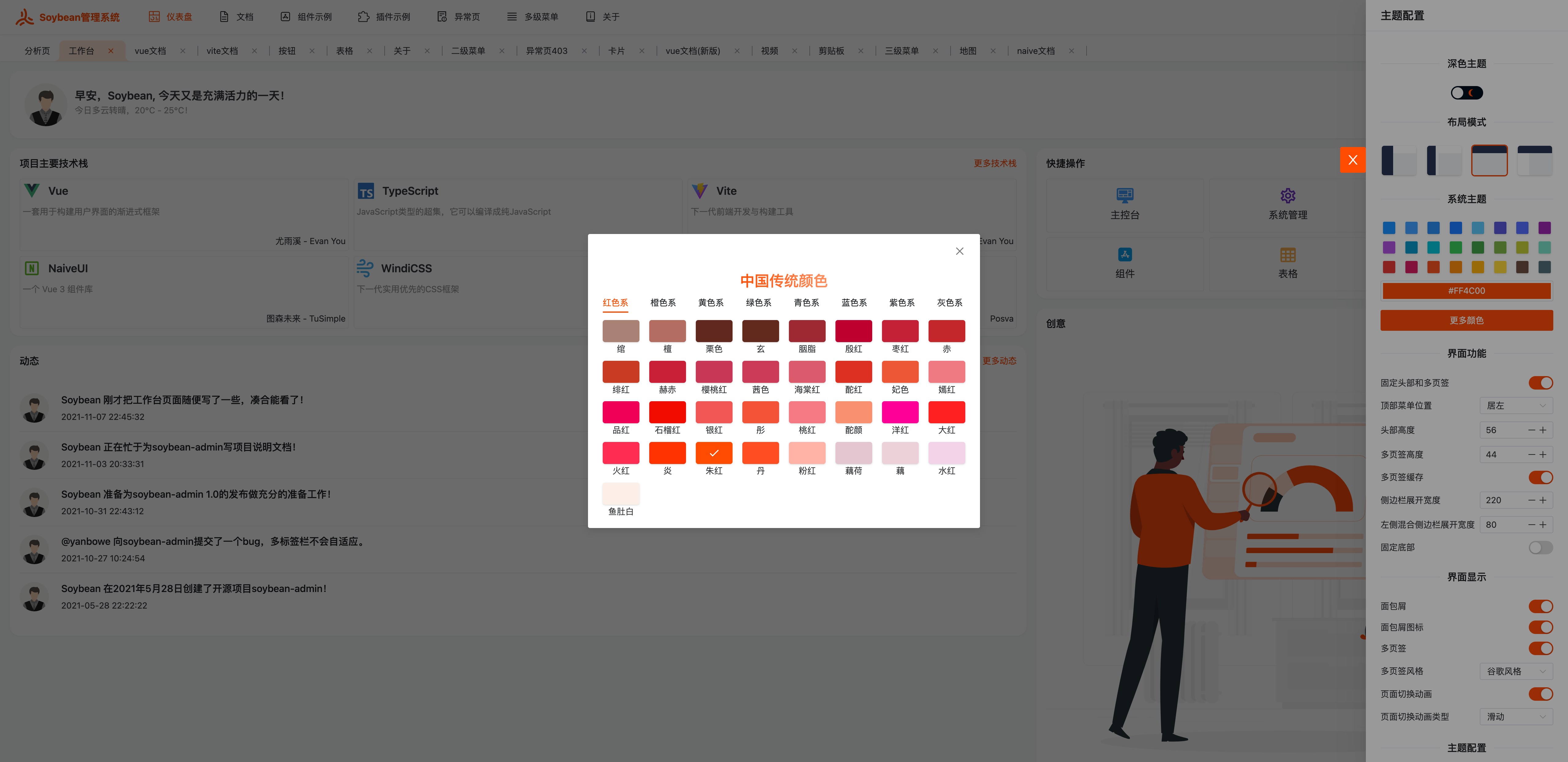The height and width of the screenshot is (762, 1568).
Task: Open the 更多技术栈 link
Action: point(995,163)
